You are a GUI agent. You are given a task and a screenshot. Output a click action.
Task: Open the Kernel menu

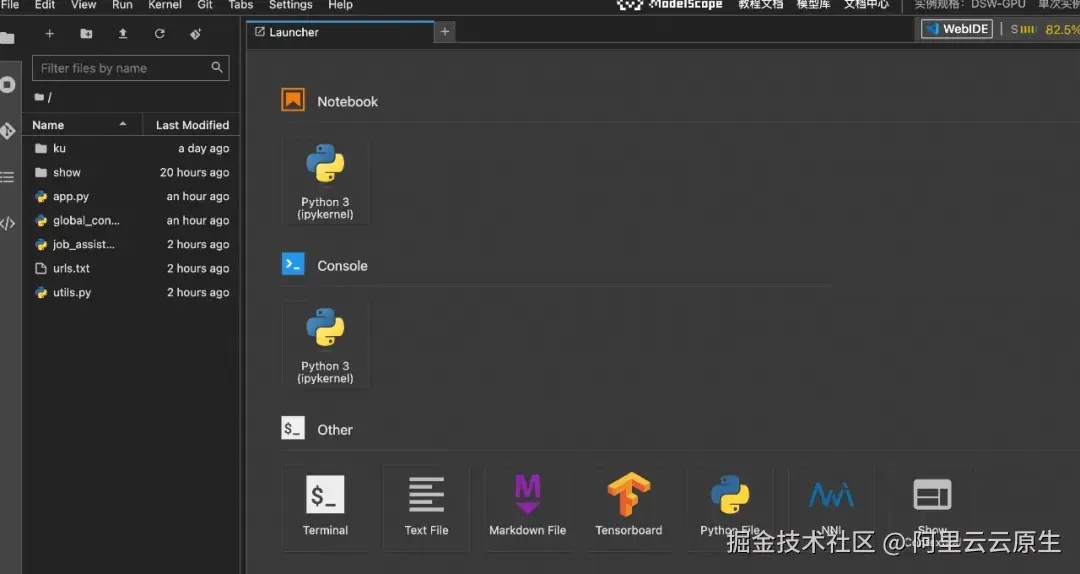[165, 5]
